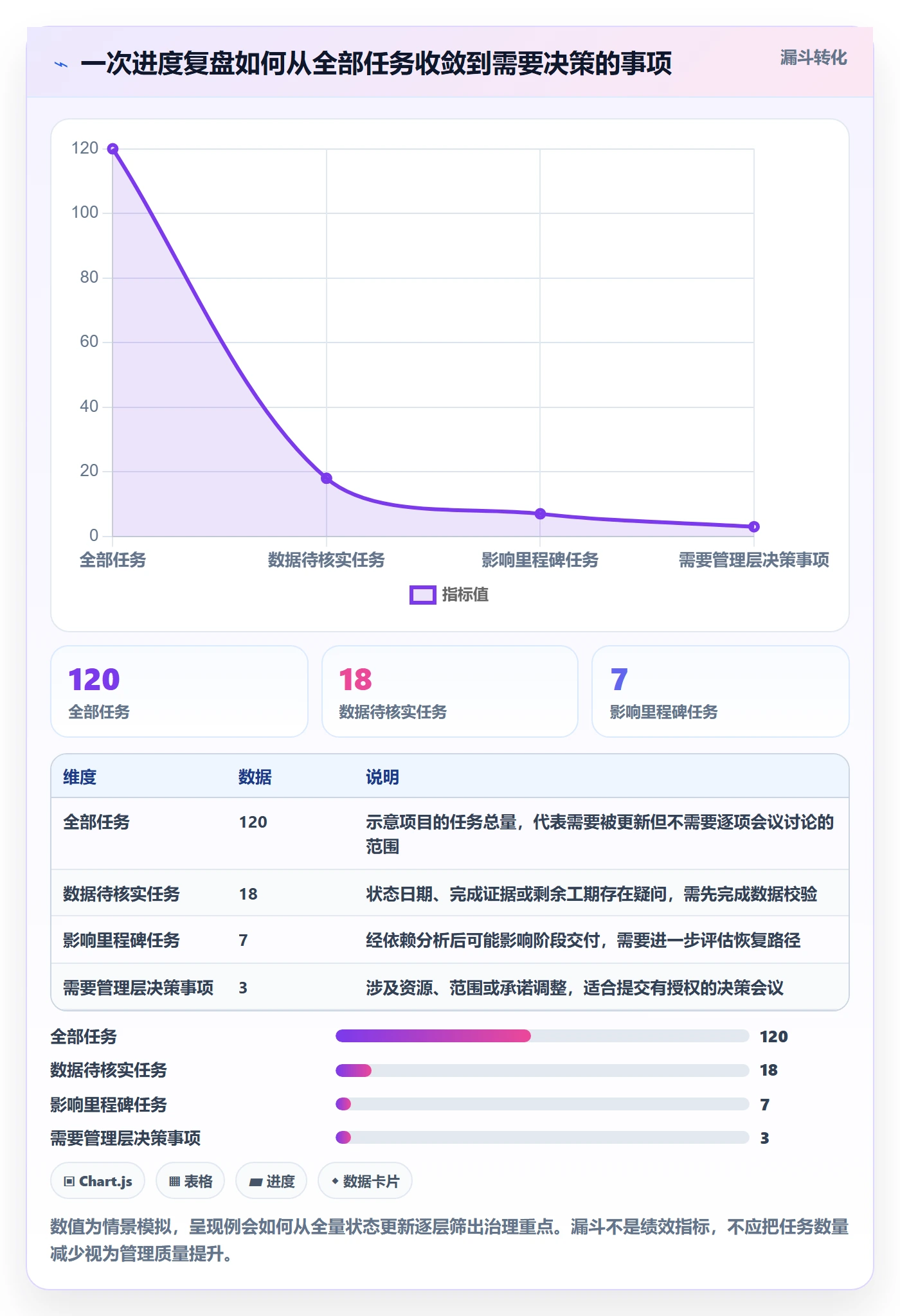
Task: Toggle the 指标值 legend color box
Action: coord(423,595)
